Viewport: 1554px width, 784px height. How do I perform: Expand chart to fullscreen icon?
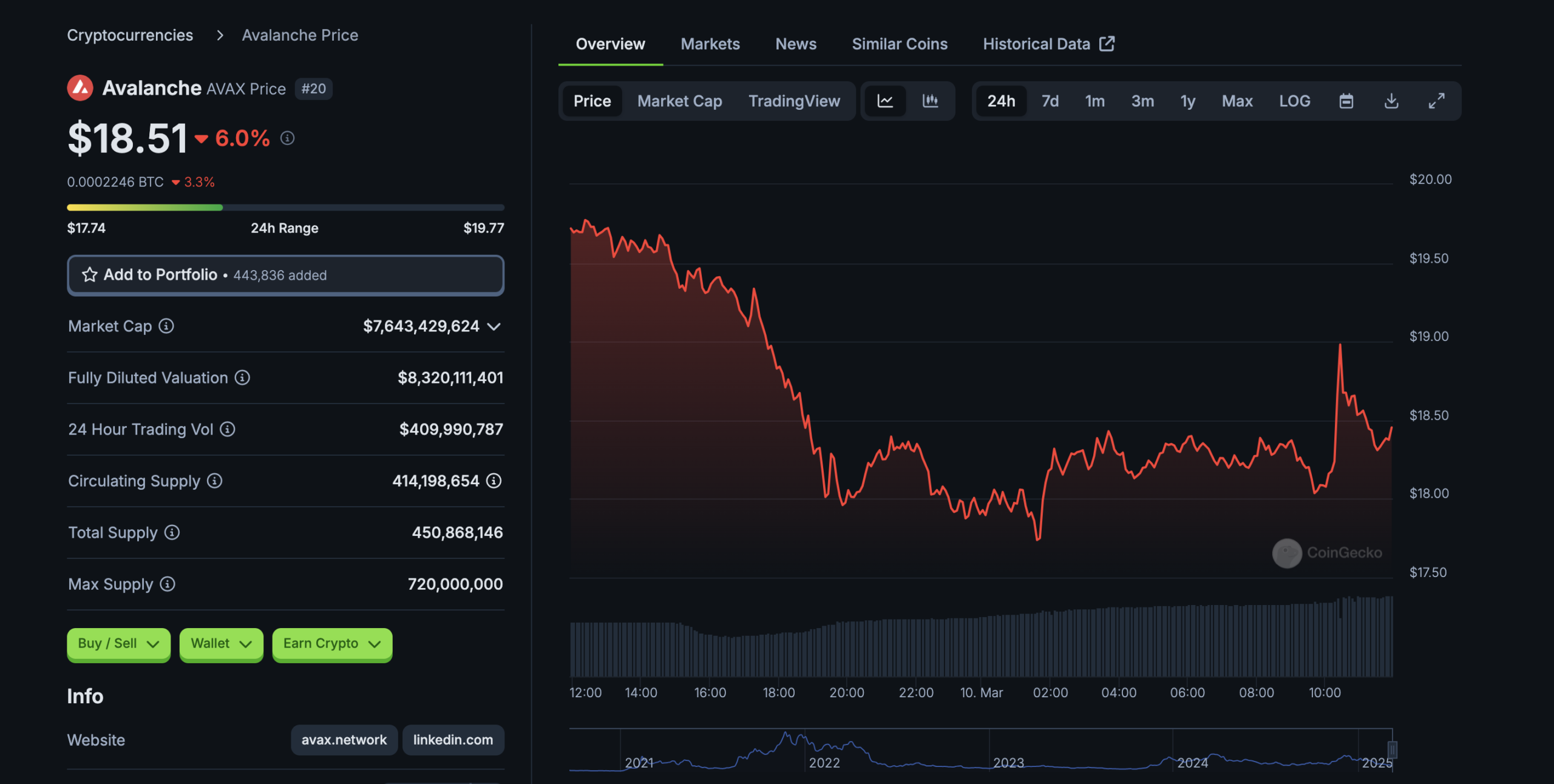[x=1436, y=101]
